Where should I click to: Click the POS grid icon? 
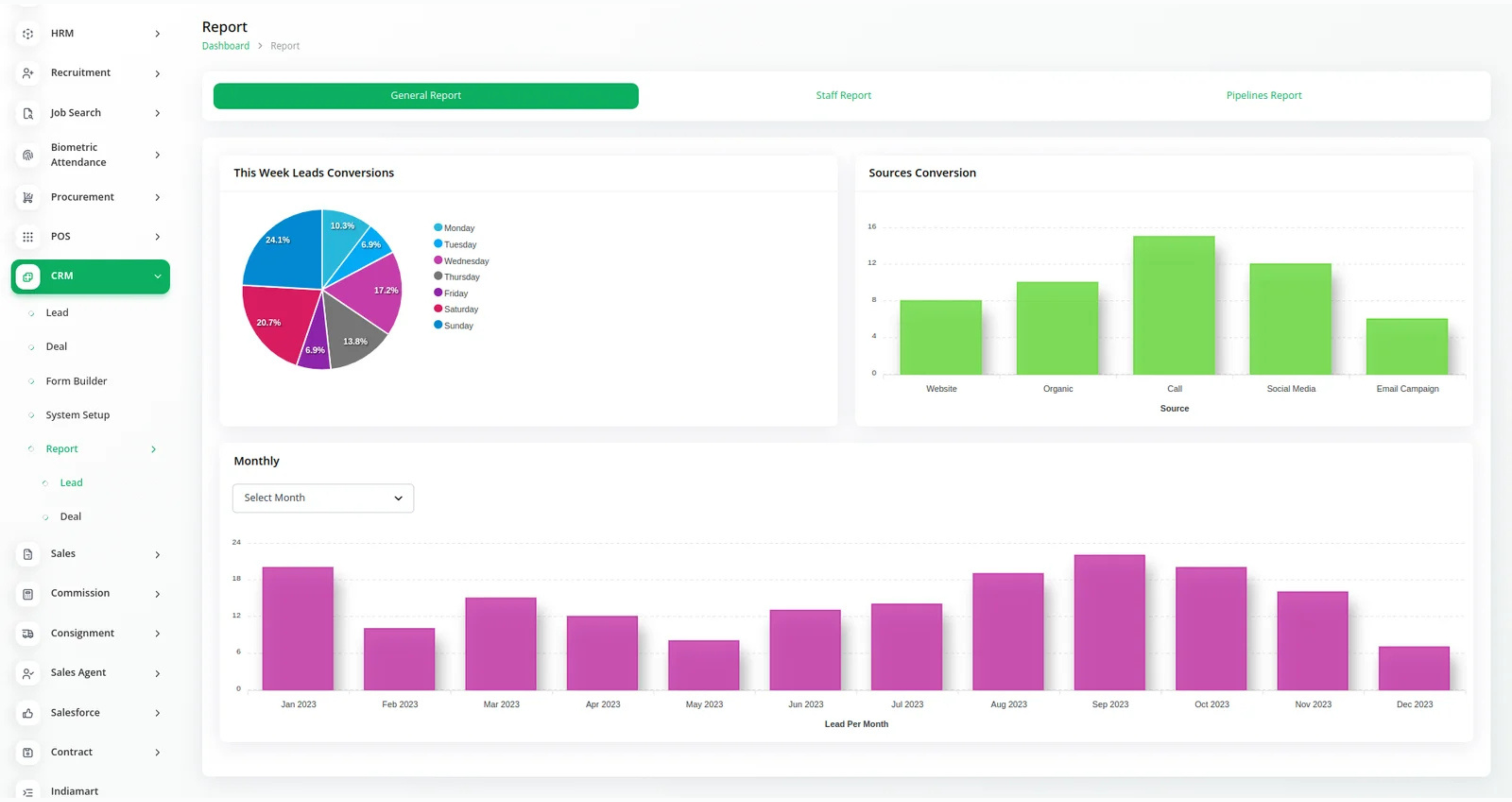28,237
